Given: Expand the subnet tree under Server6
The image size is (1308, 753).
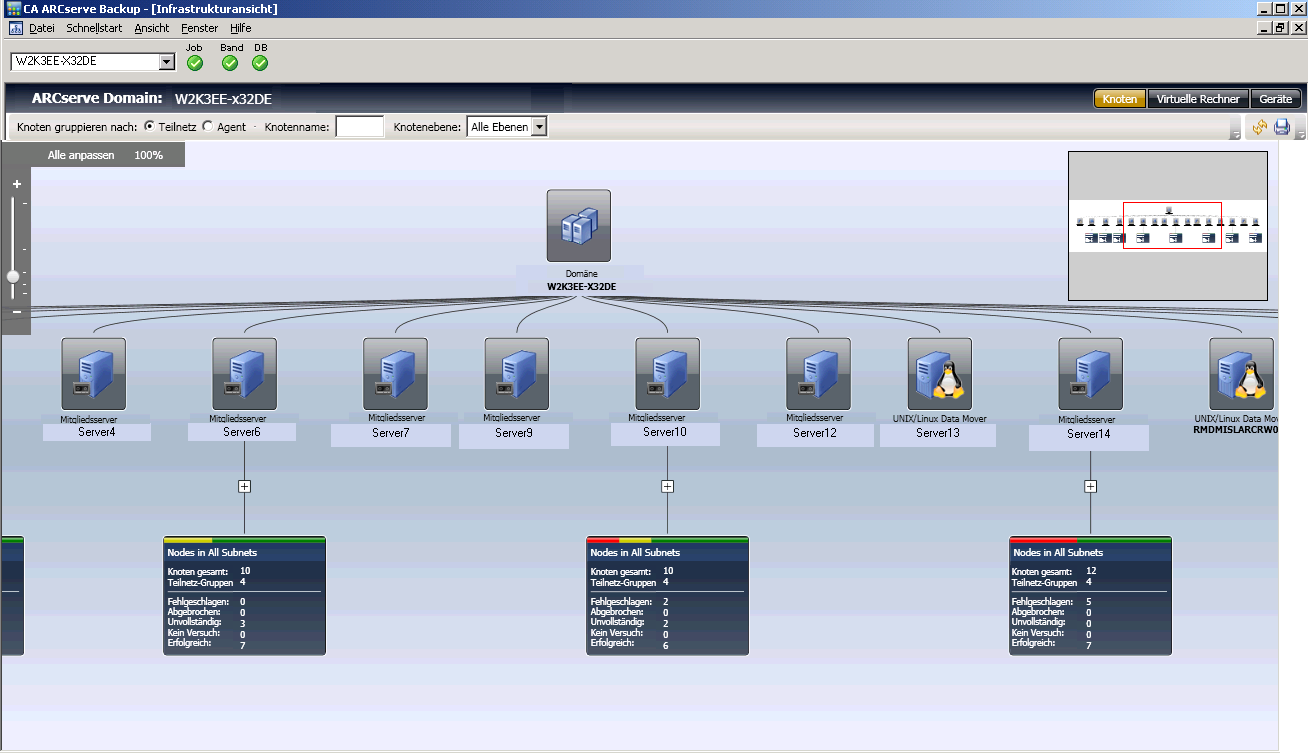Looking at the screenshot, I should coord(245,486).
